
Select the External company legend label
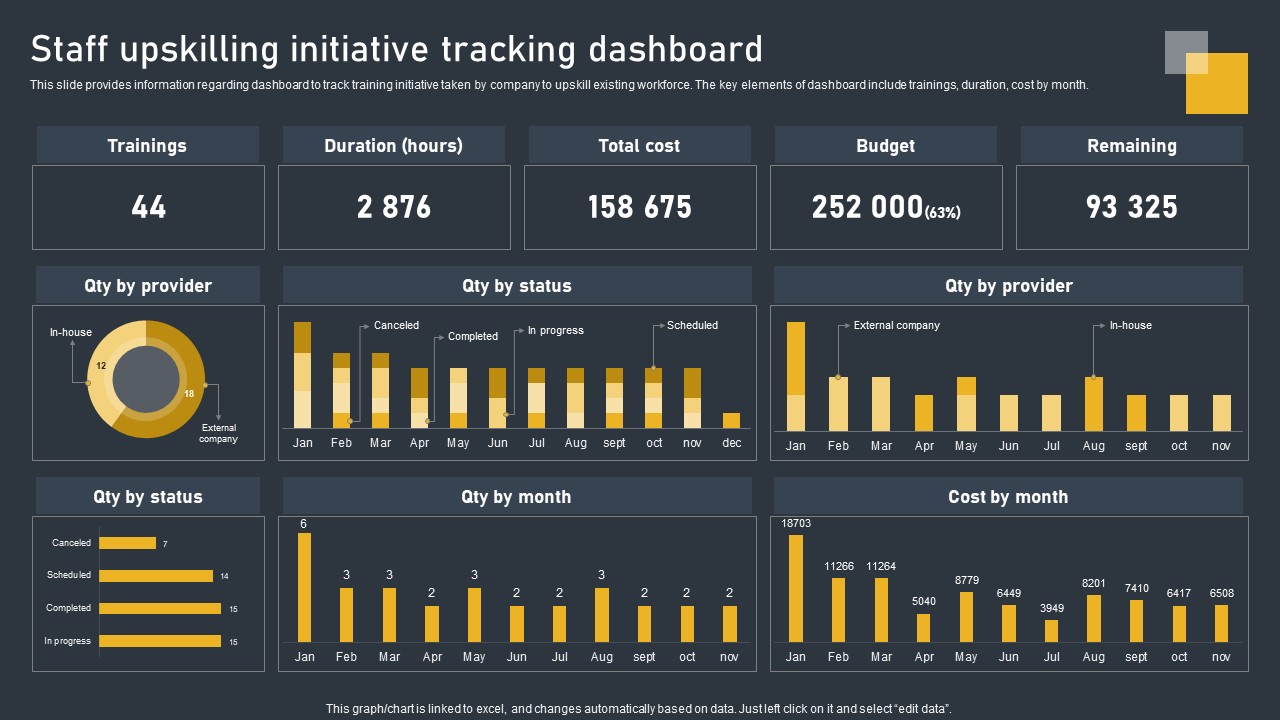tap(896, 325)
